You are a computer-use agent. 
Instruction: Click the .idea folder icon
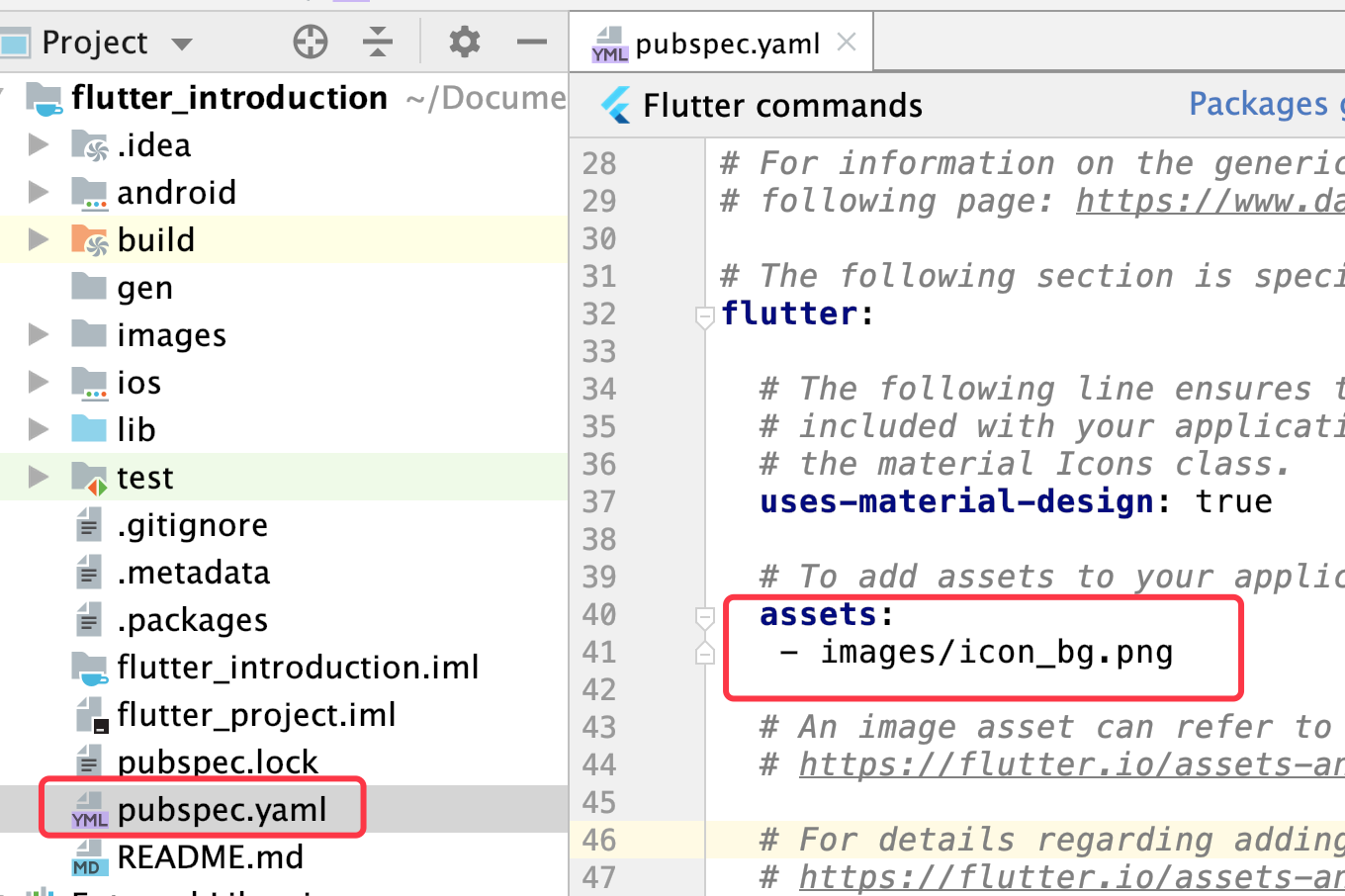point(90,145)
